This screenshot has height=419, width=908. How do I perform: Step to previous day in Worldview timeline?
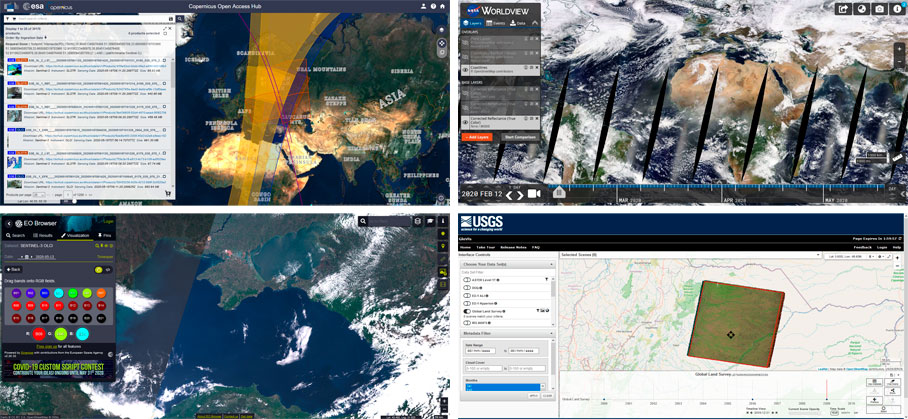click(x=509, y=195)
